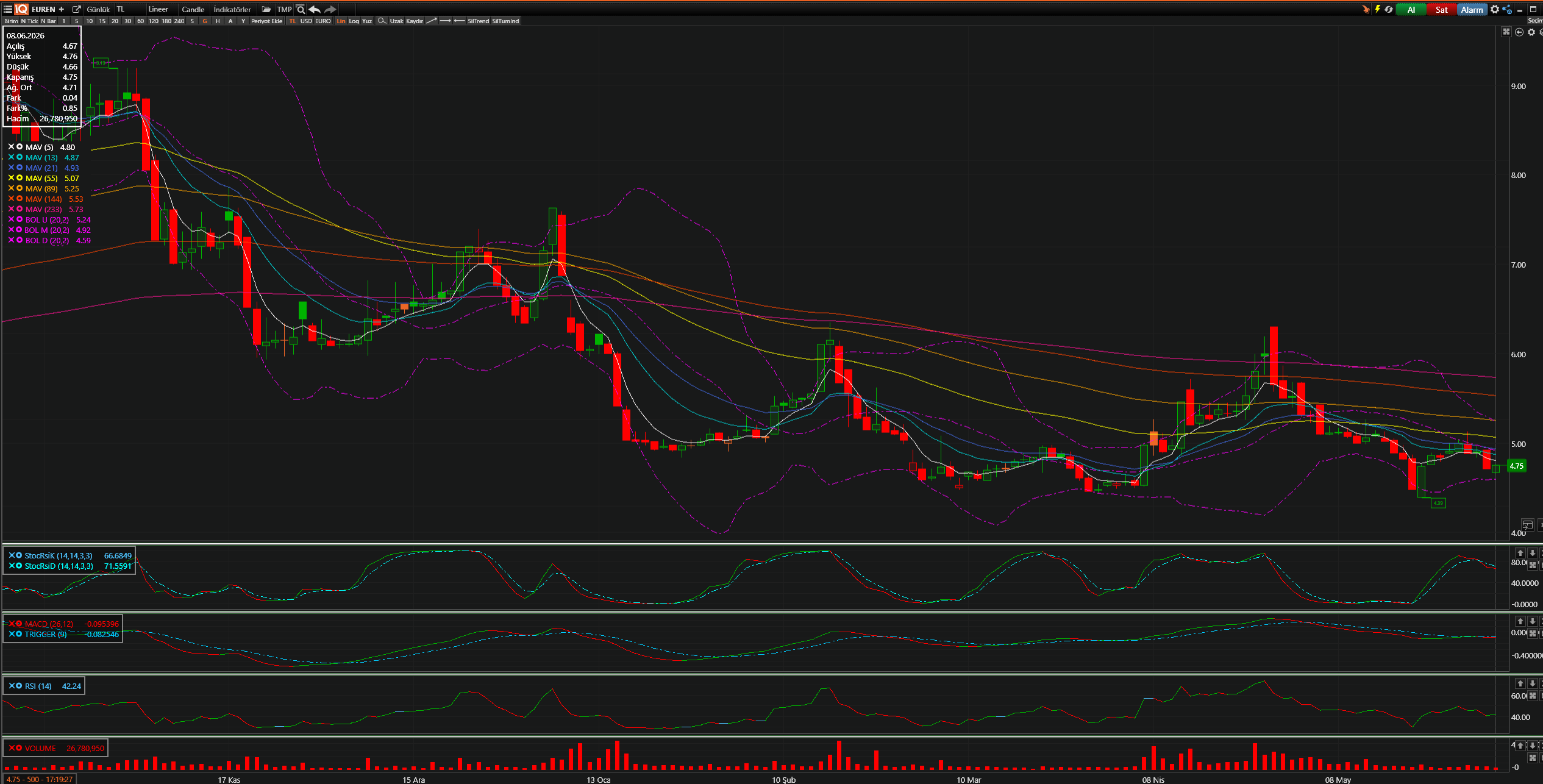1543x784 pixels.
Task: Click the circled left arrow icon
Action: pos(1519,32)
